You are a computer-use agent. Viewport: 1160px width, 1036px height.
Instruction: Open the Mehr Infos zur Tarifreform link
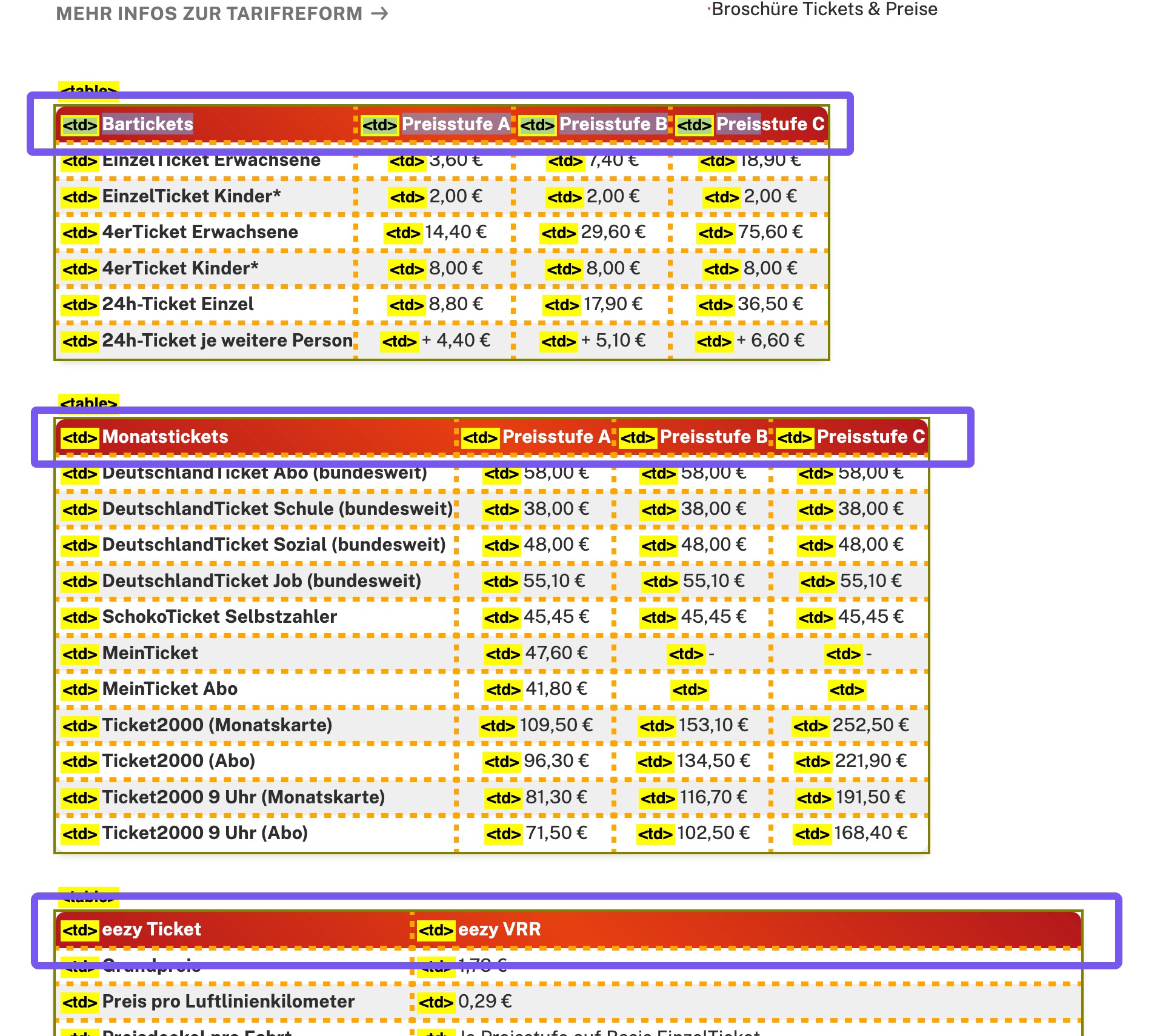click(209, 13)
